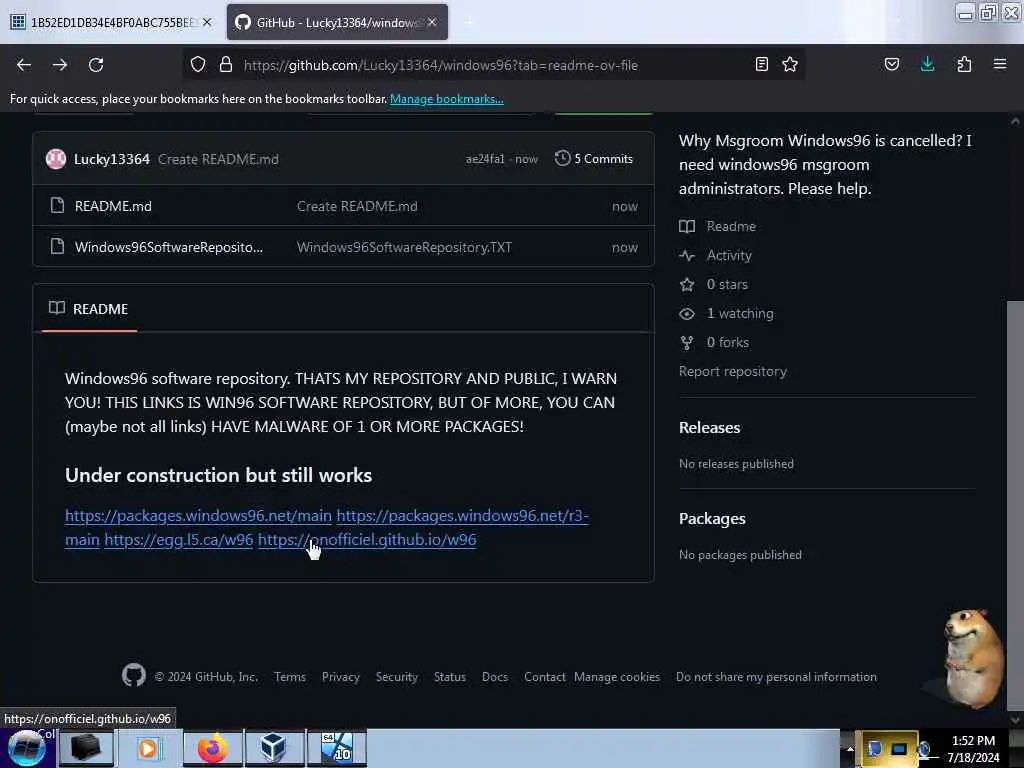Viewport: 1024px width, 768px height.
Task: Open the Windows96SoftwareRepository.TXT commit message
Action: pyautogui.click(x=404, y=248)
